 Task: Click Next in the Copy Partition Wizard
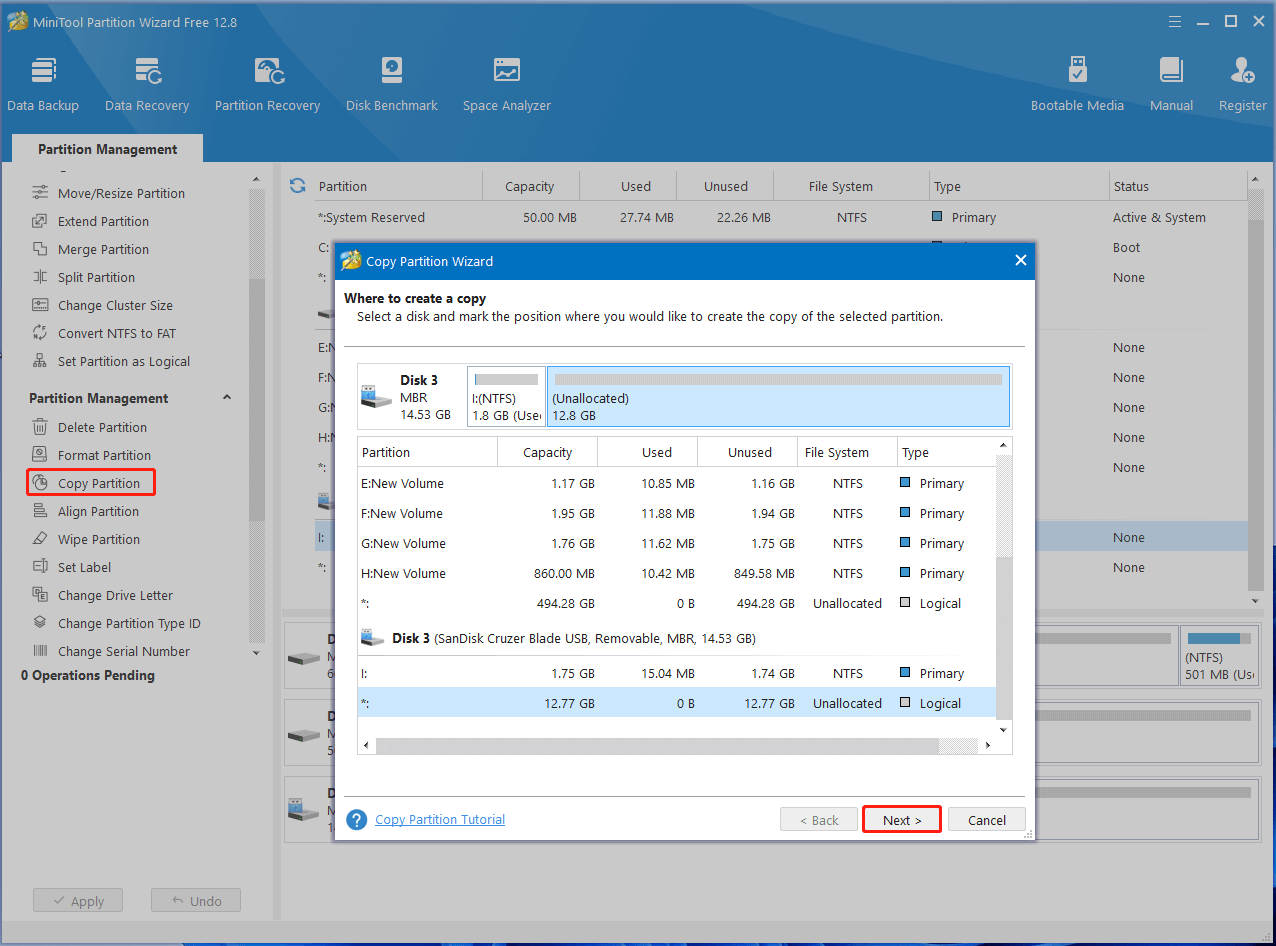pos(902,820)
